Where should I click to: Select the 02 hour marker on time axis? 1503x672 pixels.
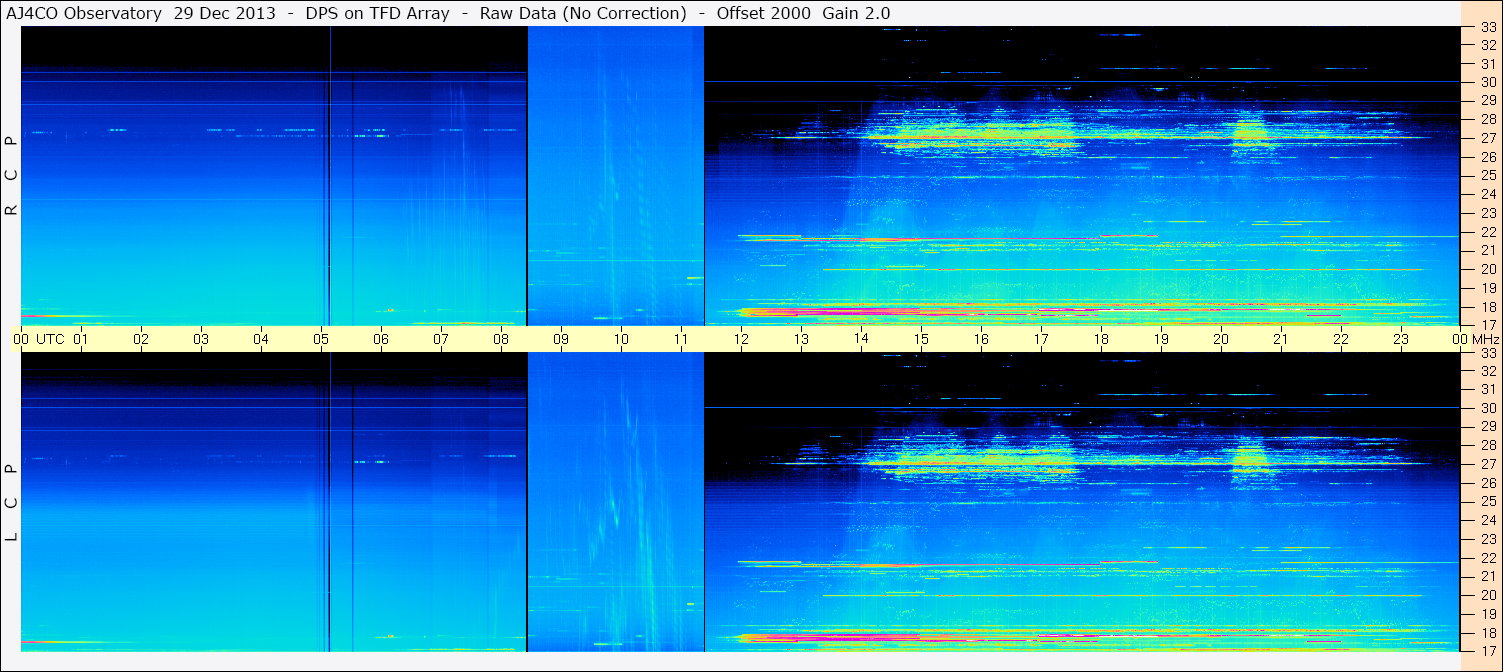(x=141, y=339)
